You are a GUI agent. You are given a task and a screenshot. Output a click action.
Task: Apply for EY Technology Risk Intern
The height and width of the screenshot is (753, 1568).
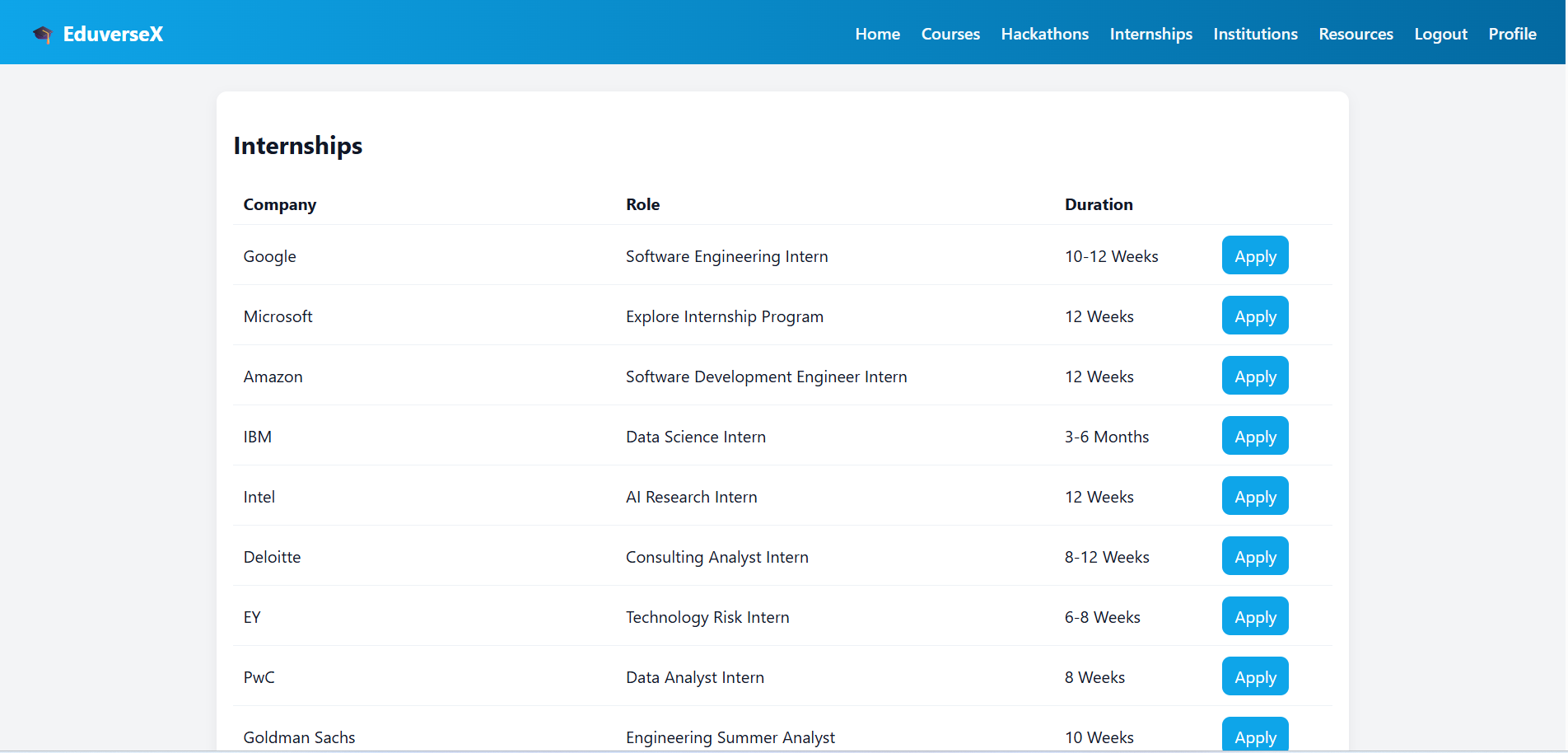point(1255,616)
